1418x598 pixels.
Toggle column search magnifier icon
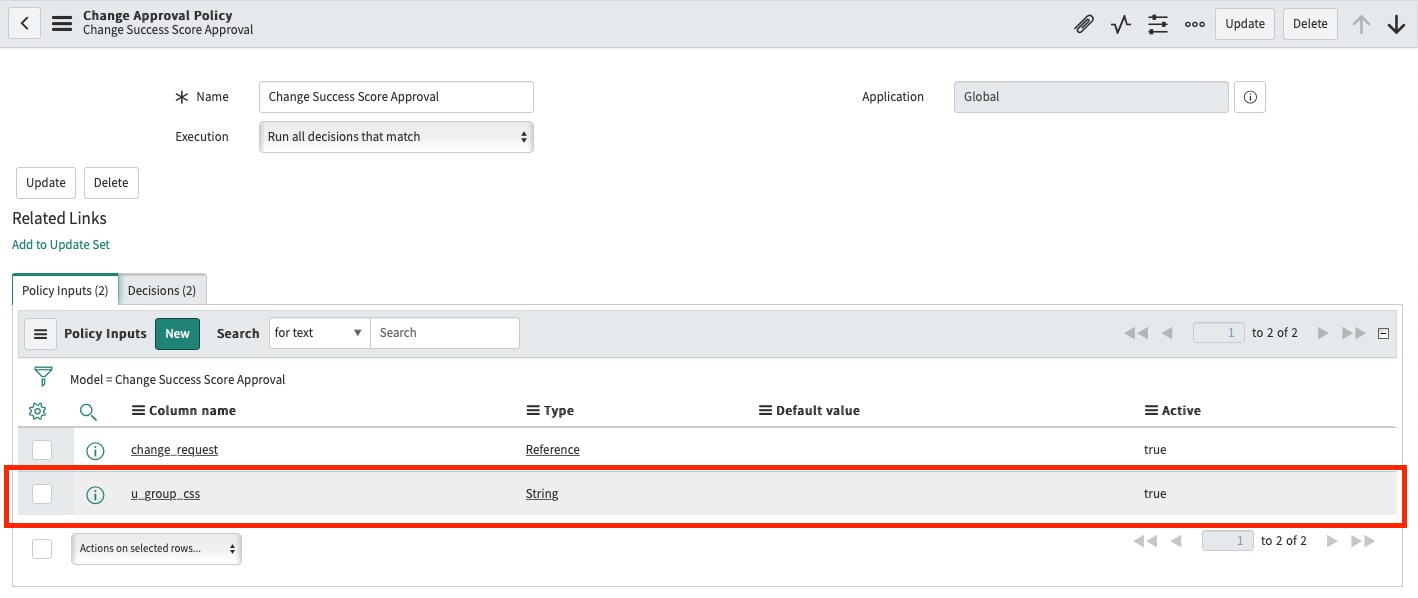tap(88, 411)
